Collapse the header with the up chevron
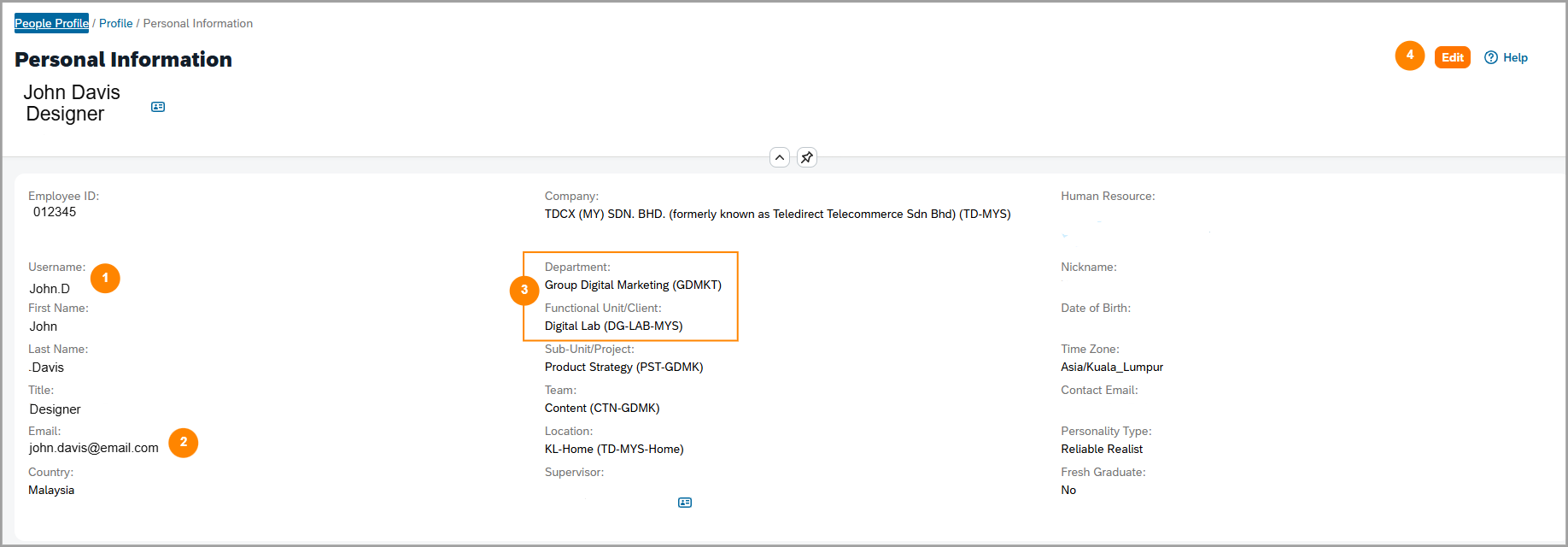The height and width of the screenshot is (547, 1568). point(780,157)
